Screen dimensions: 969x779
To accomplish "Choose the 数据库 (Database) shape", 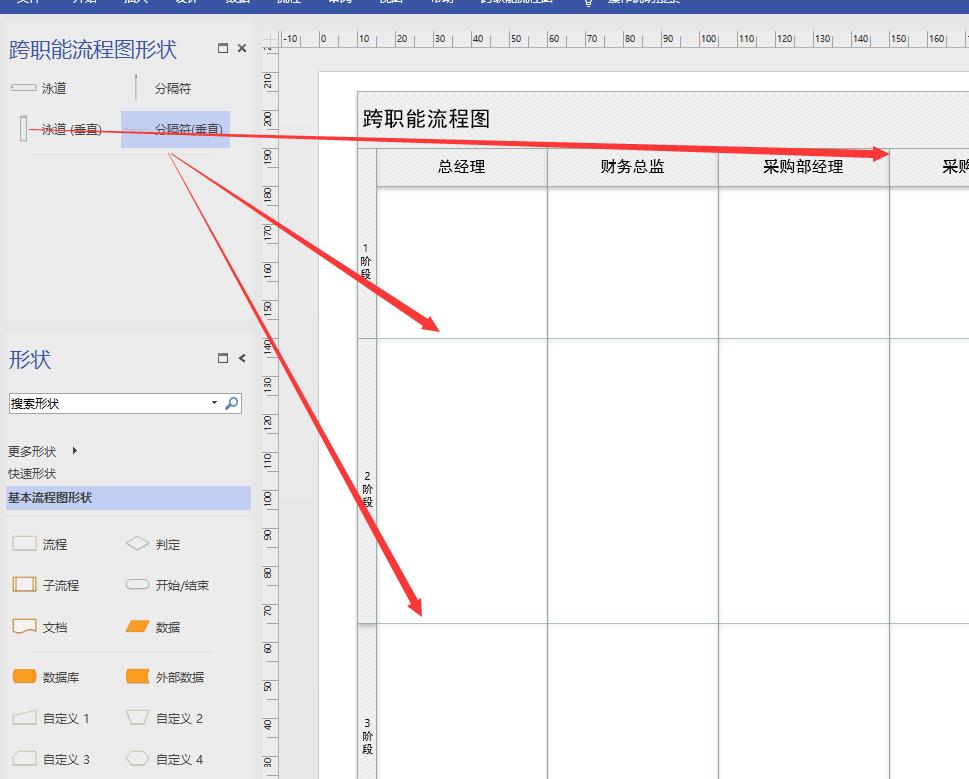I will click(x=52, y=677).
